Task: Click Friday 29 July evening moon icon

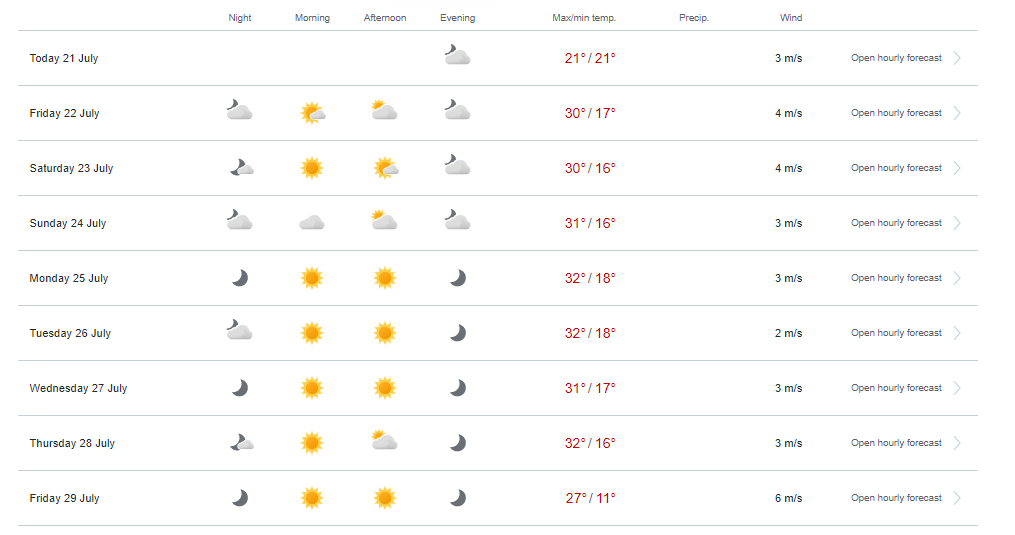Action: tap(458, 498)
